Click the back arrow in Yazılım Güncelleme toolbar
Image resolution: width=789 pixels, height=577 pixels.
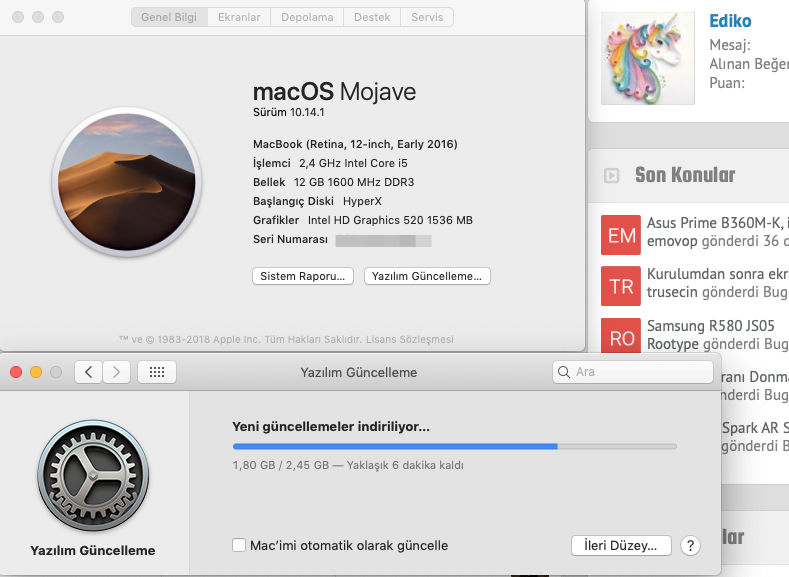(x=89, y=372)
